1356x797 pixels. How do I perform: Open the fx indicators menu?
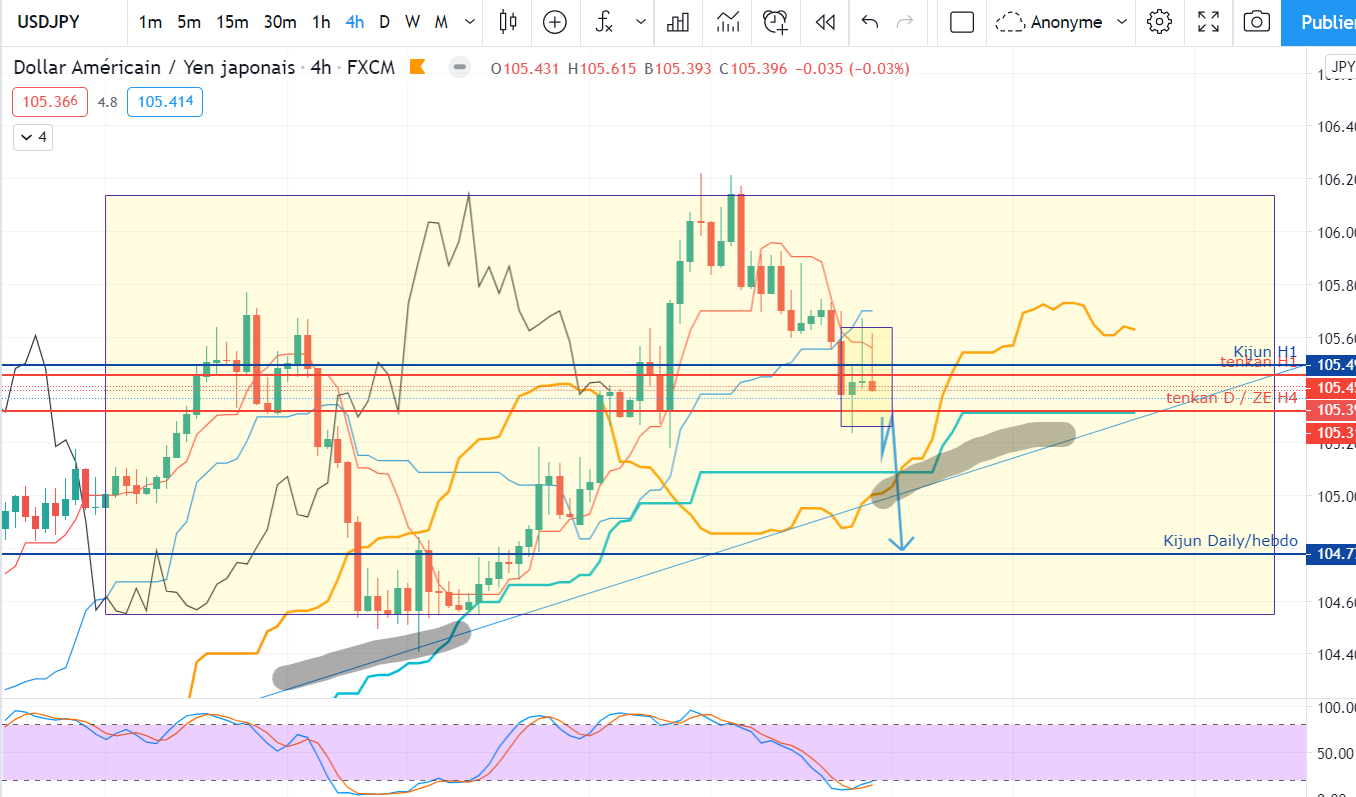coord(603,22)
